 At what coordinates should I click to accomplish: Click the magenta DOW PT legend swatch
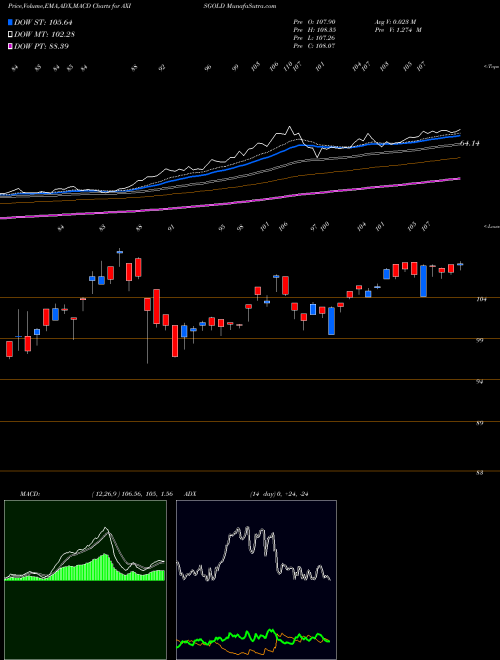pyautogui.click(x=11, y=46)
